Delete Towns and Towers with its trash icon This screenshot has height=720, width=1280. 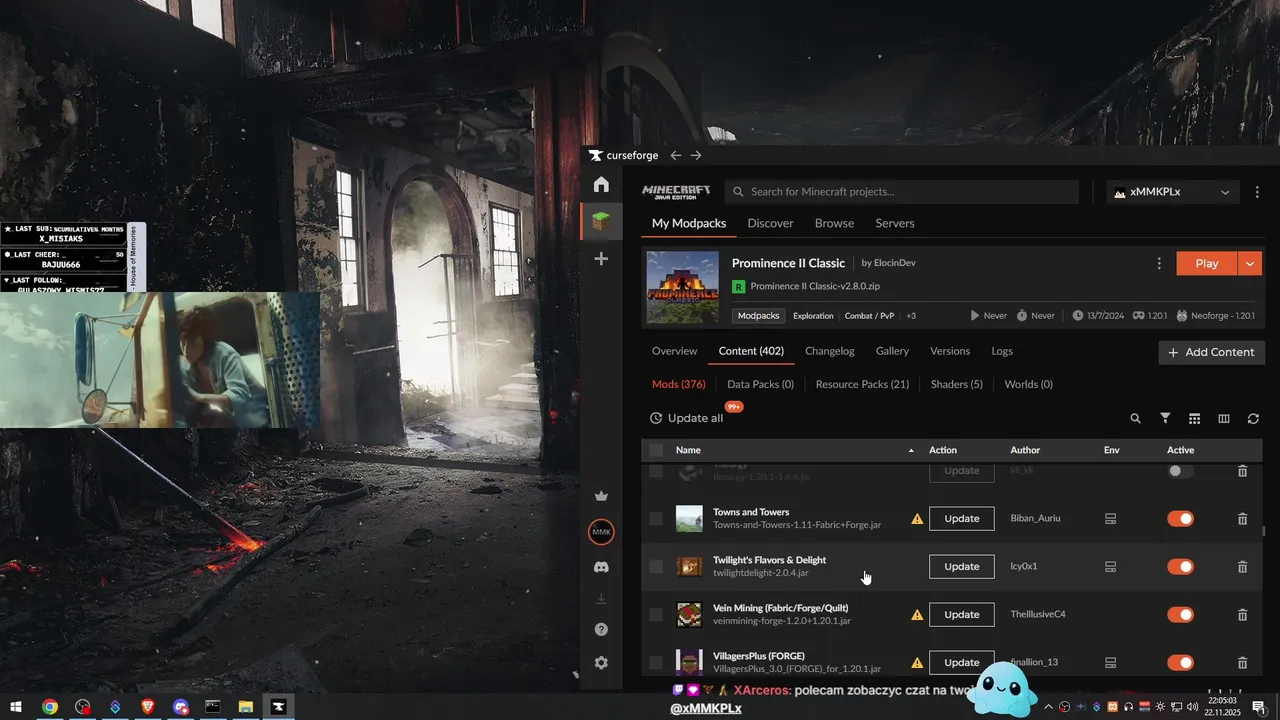tap(1242, 519)
